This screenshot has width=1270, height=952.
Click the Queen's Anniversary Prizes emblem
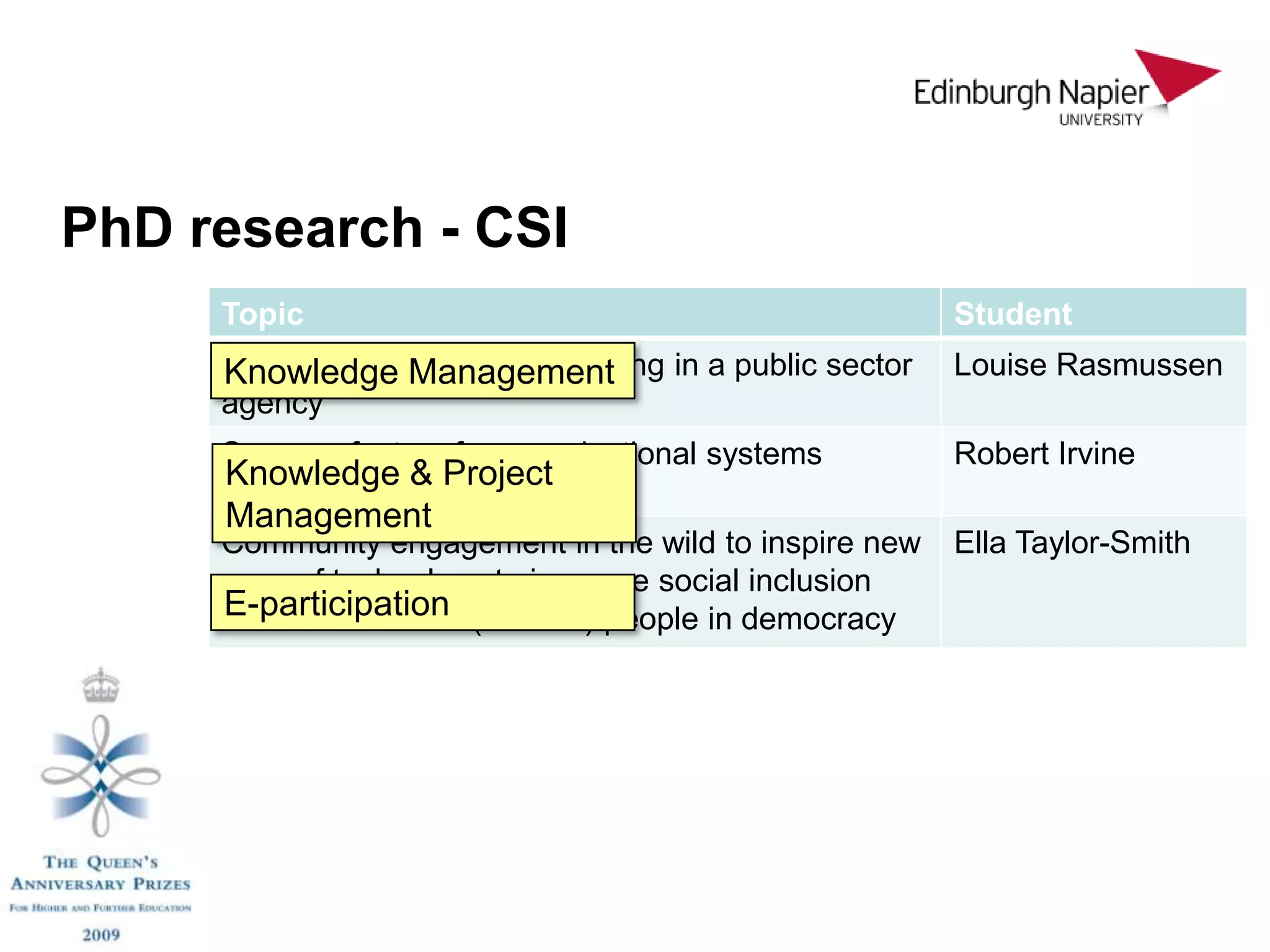101,752
